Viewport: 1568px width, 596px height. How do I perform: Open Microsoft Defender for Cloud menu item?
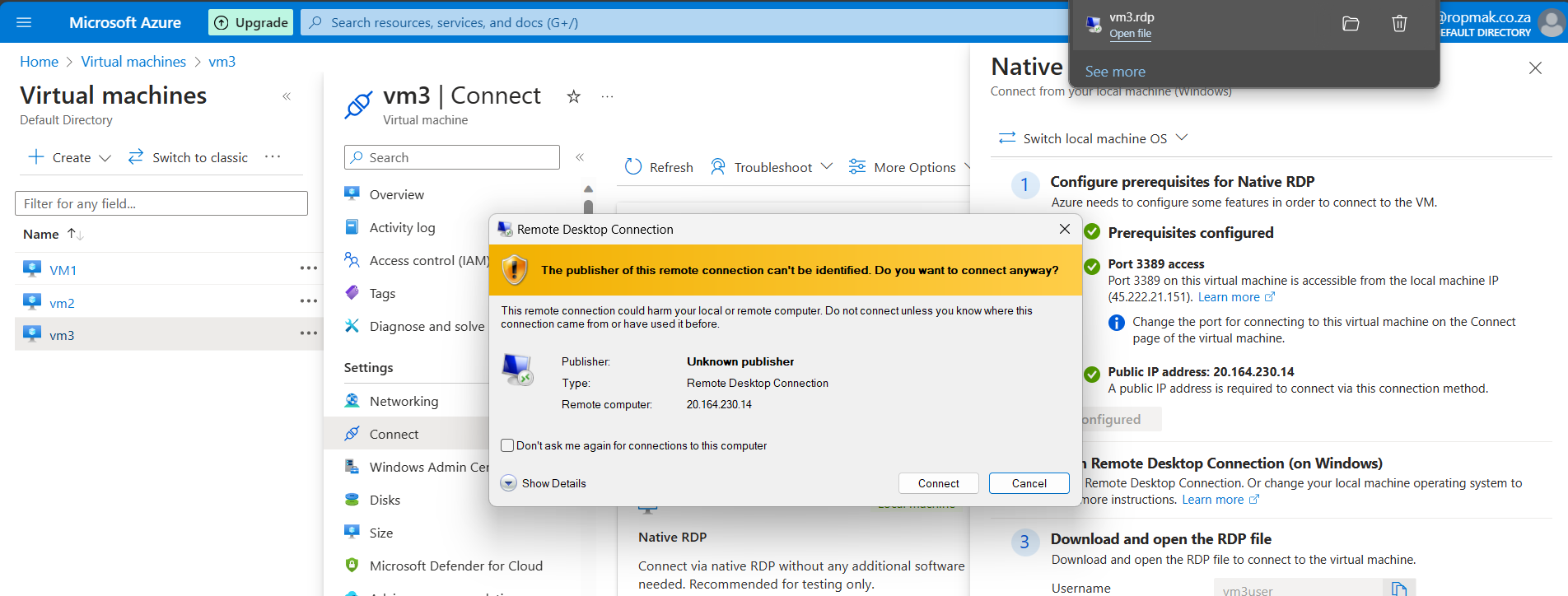pos(444,566)
